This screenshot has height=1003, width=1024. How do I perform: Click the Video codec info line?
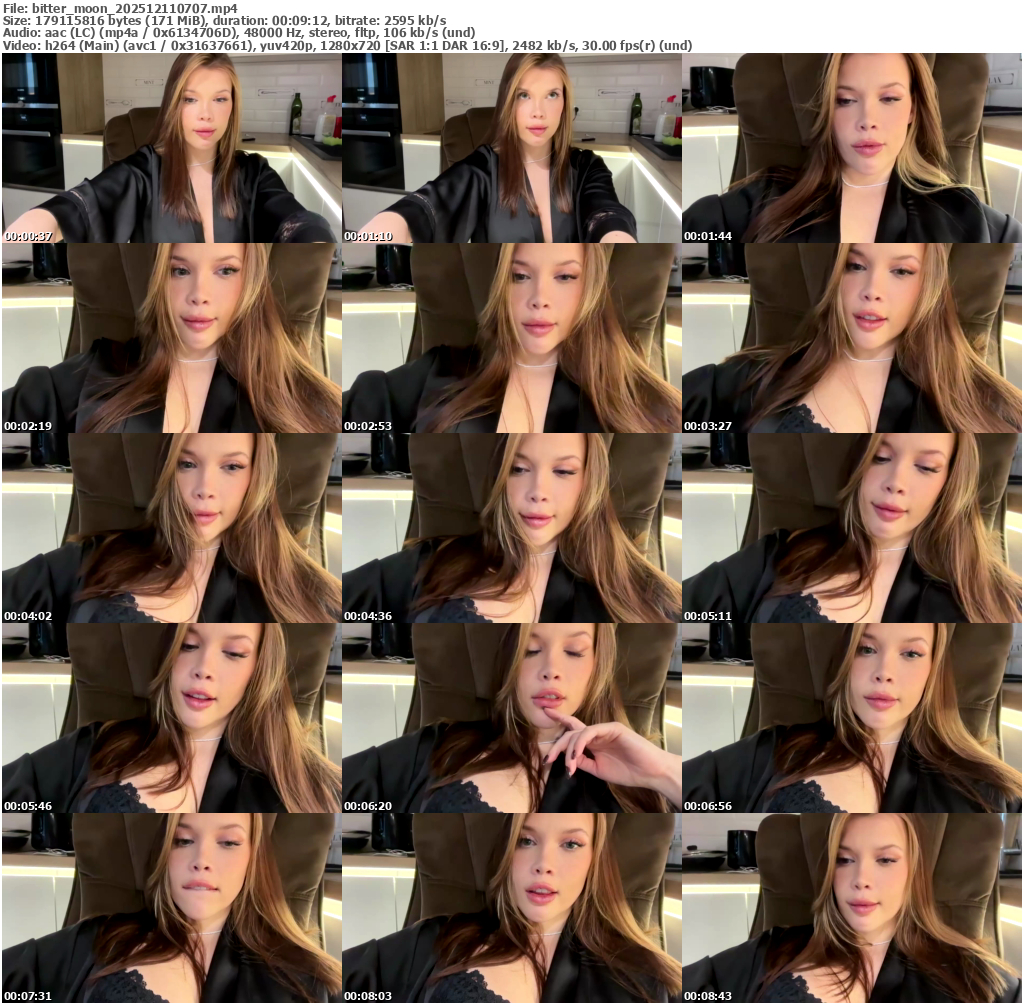pos(347,45)
